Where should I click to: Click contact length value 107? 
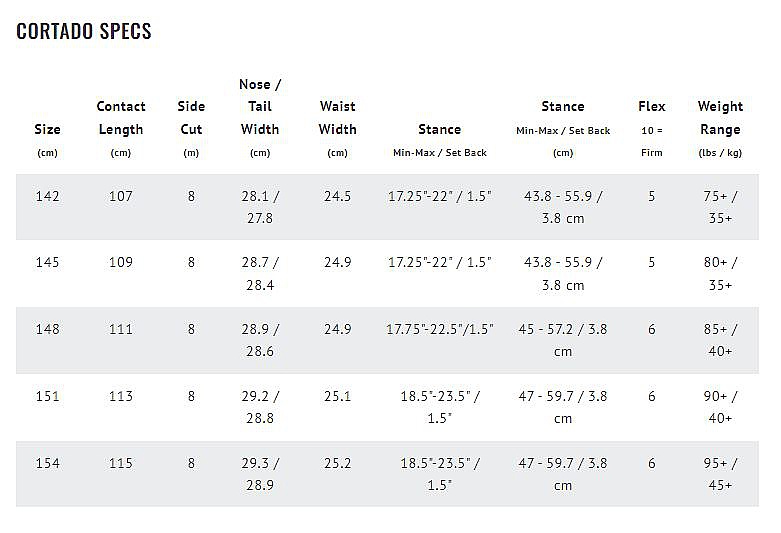pyautogui.click(x=121, y=196)
